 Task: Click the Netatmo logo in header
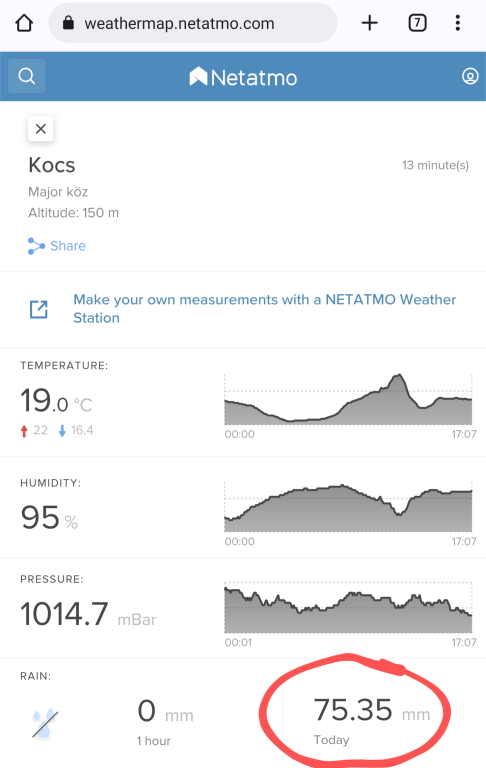coord(243,77)
